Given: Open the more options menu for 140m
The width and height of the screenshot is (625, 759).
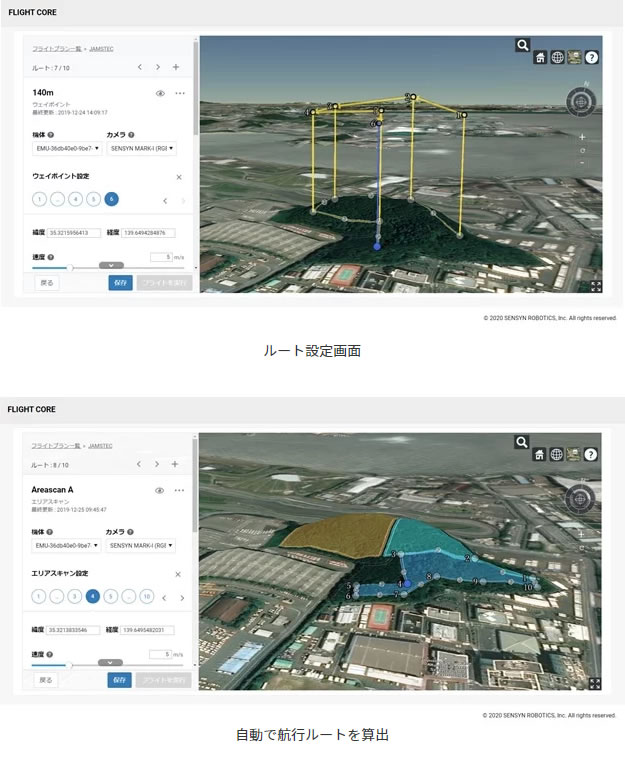Looking at the screenshot, I should click(180, 93).
